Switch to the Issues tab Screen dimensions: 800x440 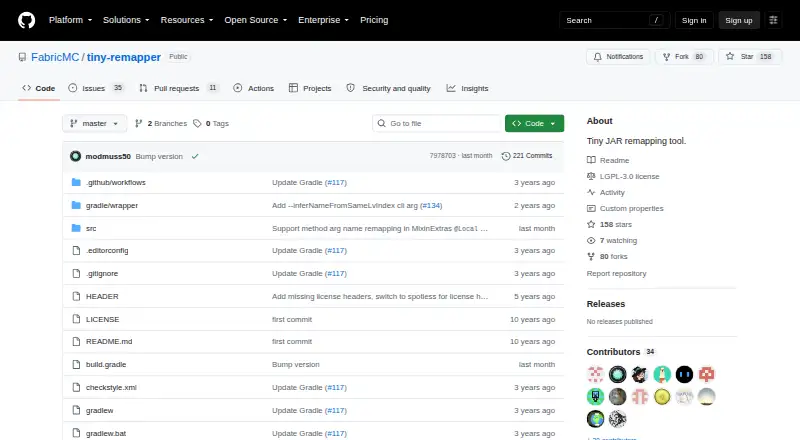(x=95, y=88)
